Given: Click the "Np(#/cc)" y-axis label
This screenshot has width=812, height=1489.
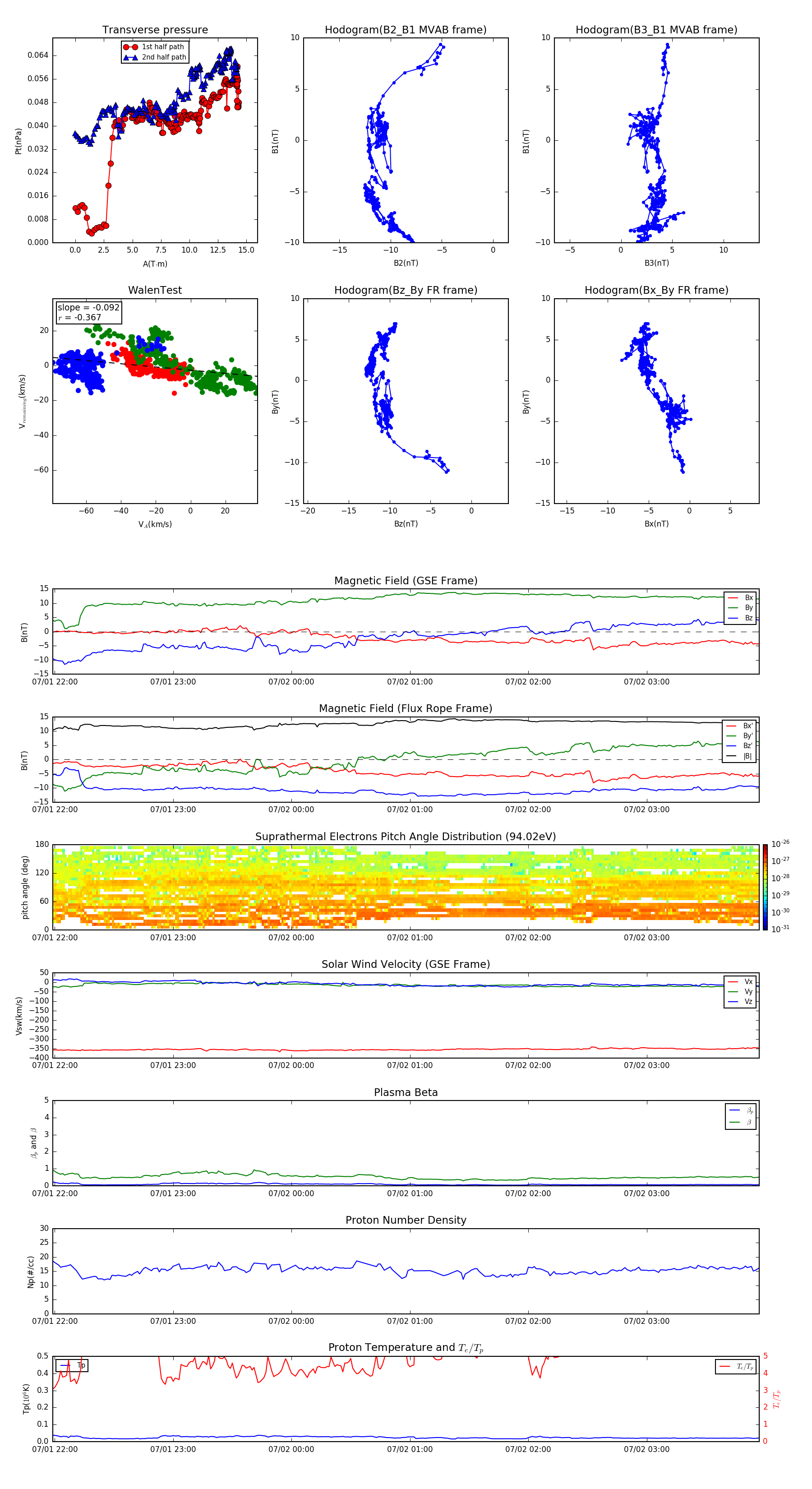Looking at the screenshot, I should 31,1271.
